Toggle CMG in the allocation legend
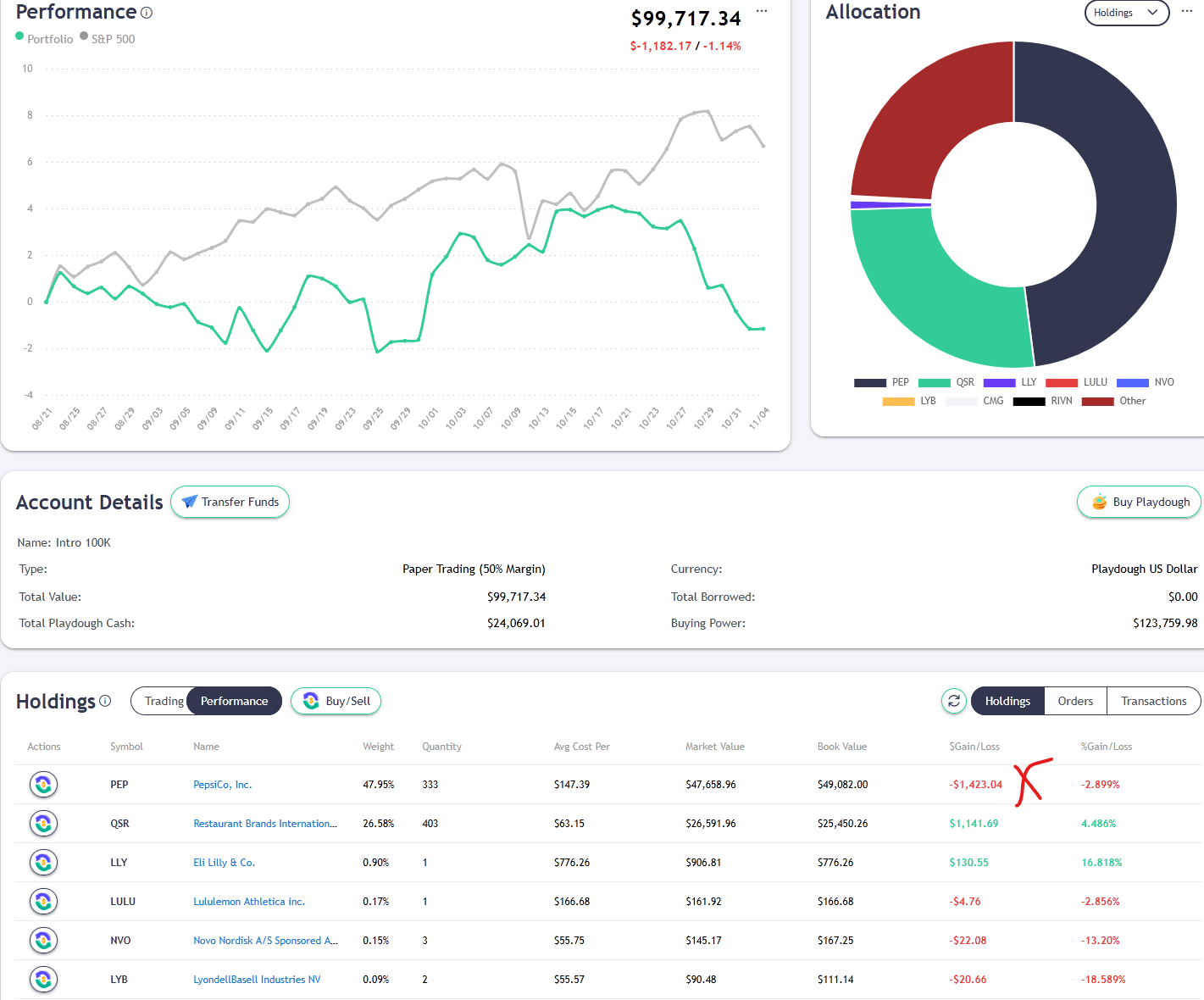 tap(974, 401)
